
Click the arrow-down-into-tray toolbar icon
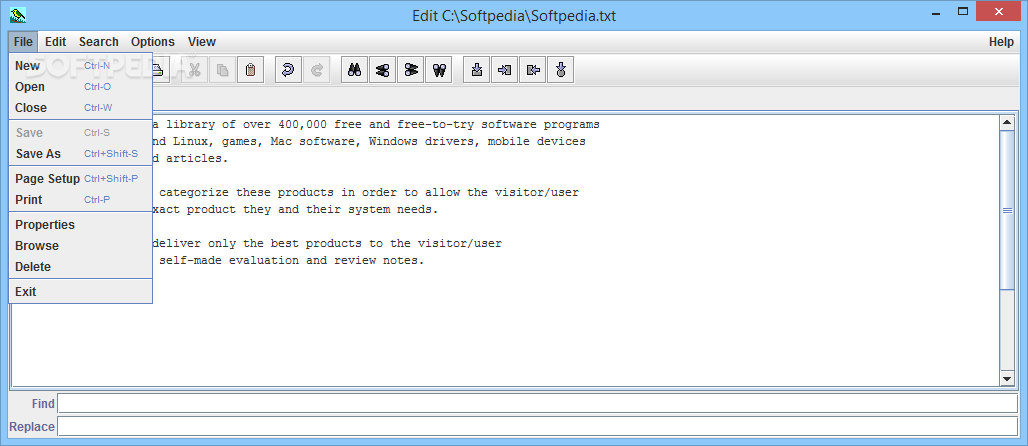(477, 70)
